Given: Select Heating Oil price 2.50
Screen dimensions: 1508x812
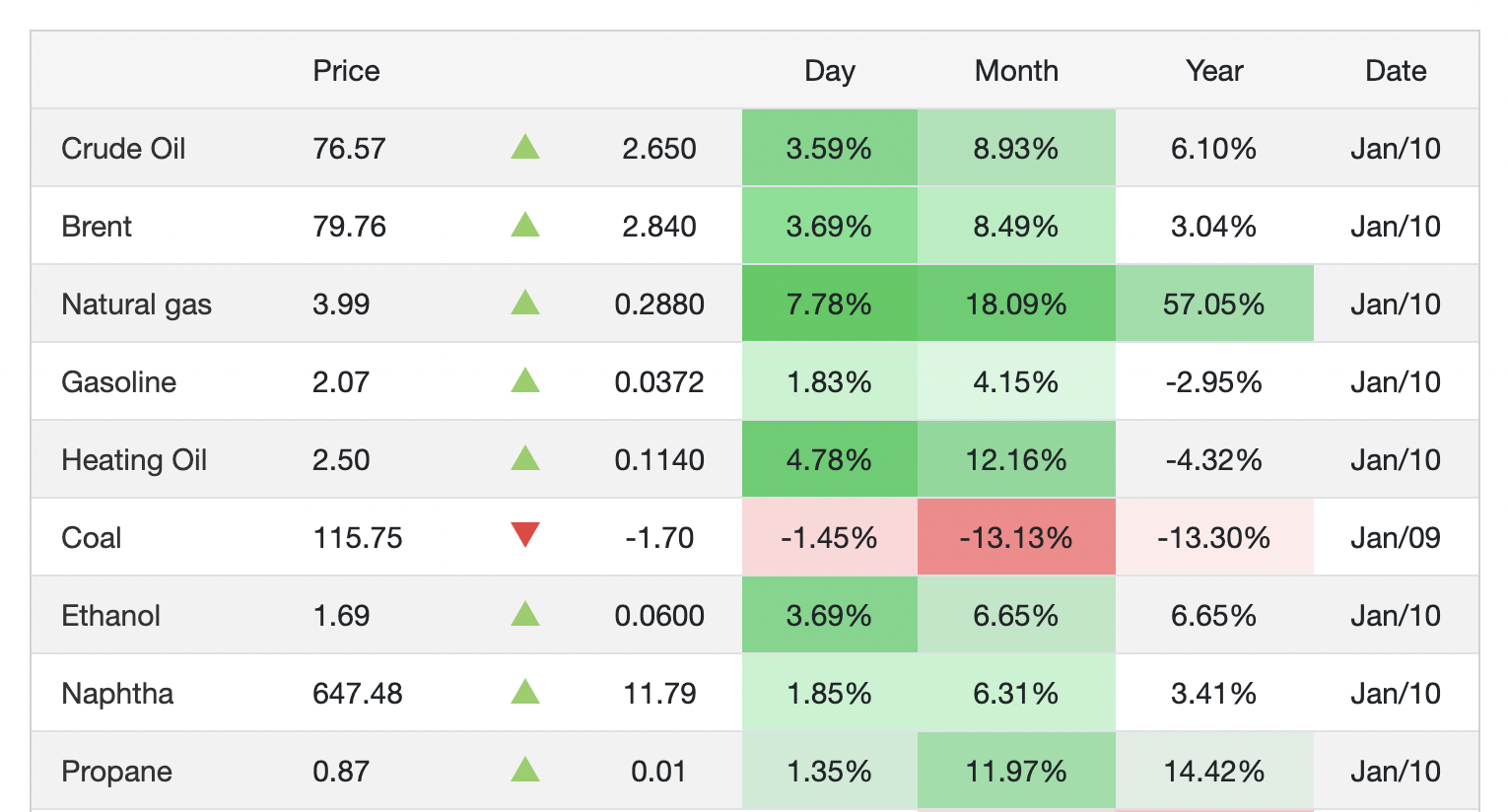Looking at the screenshot, I should 341,460.
